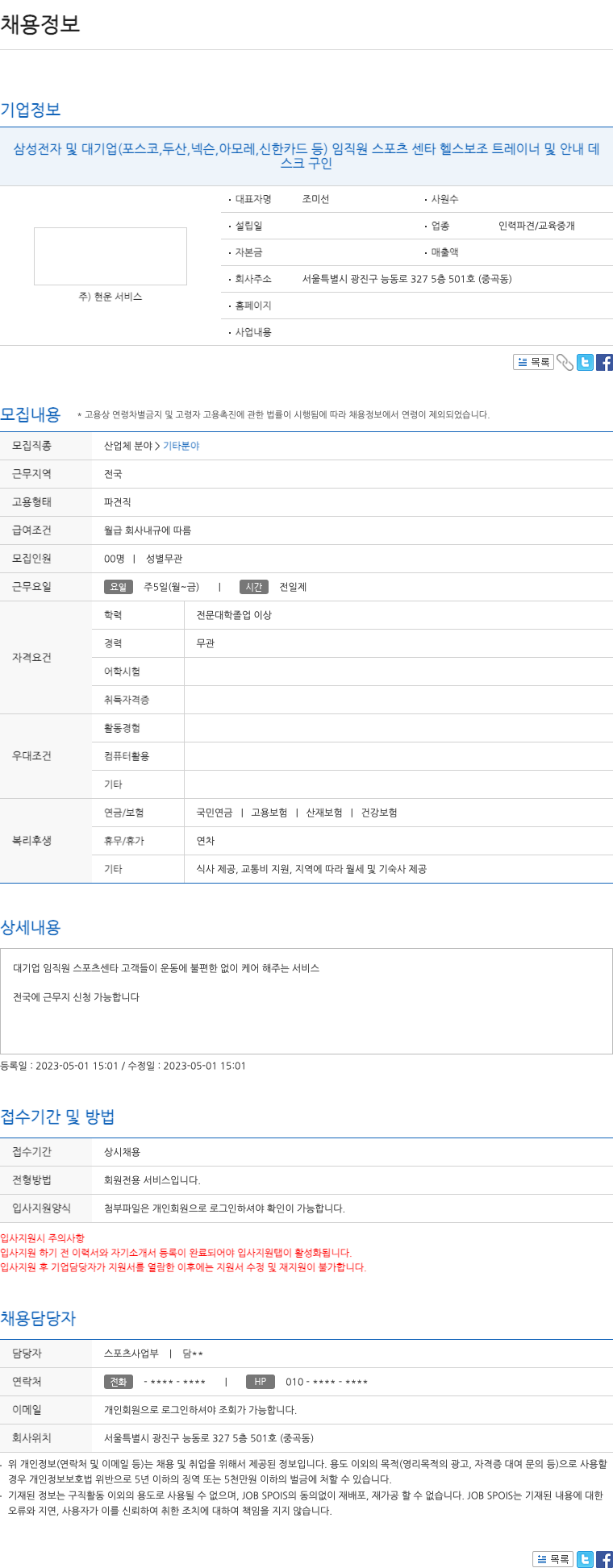The width and height of the screenshot is (613, 1568).
Task: Select department 스포츠사업부
Action: (131, 1354)
